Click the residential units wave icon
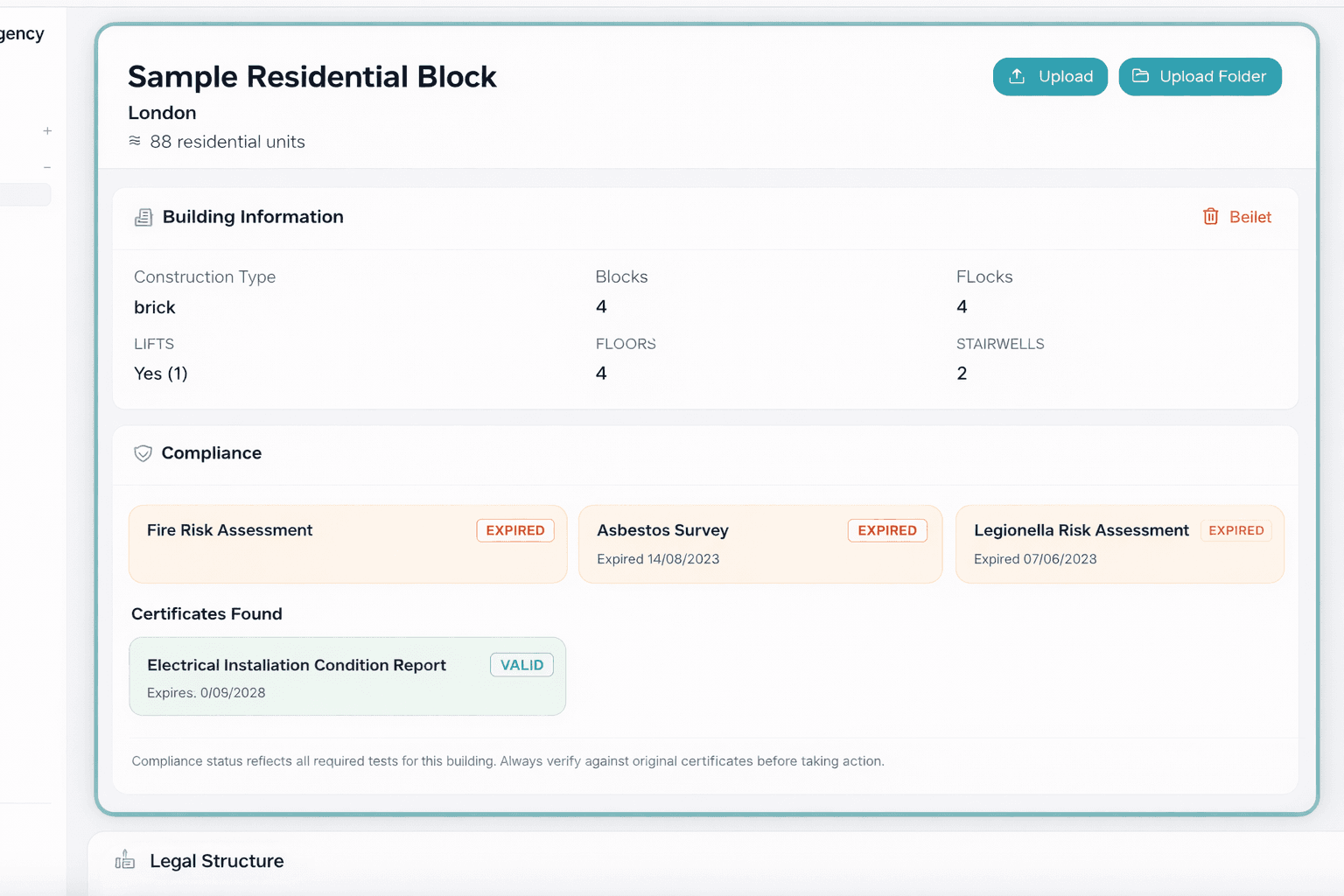Viewport: 1344px width, 896px height. pos(135,141)
